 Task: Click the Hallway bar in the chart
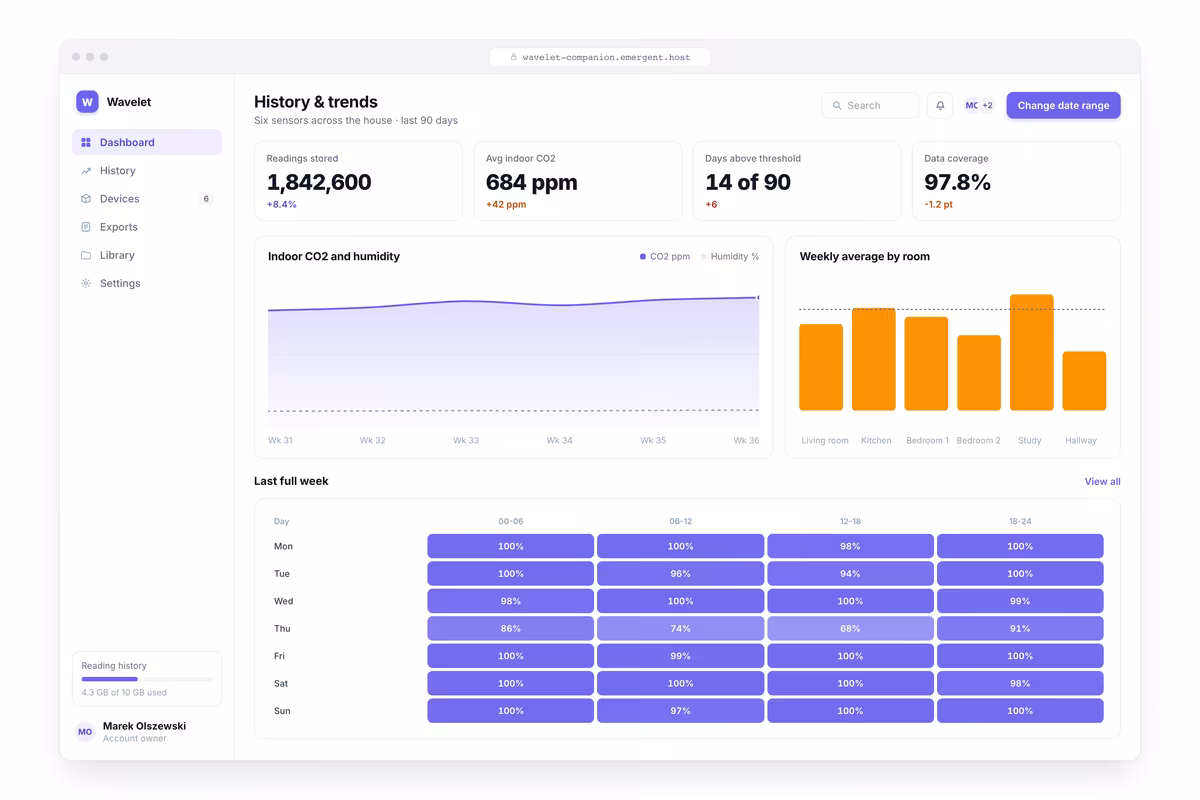click(x=1084, y=381)
